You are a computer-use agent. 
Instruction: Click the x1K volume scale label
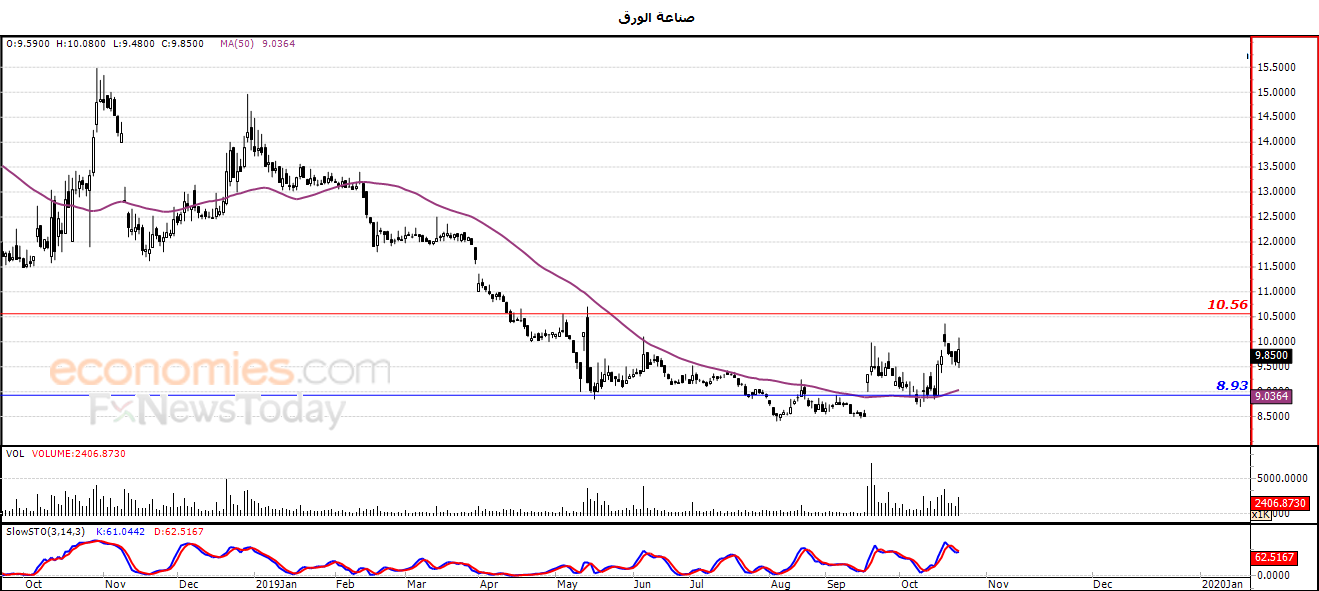click(x=1260, y=514)
